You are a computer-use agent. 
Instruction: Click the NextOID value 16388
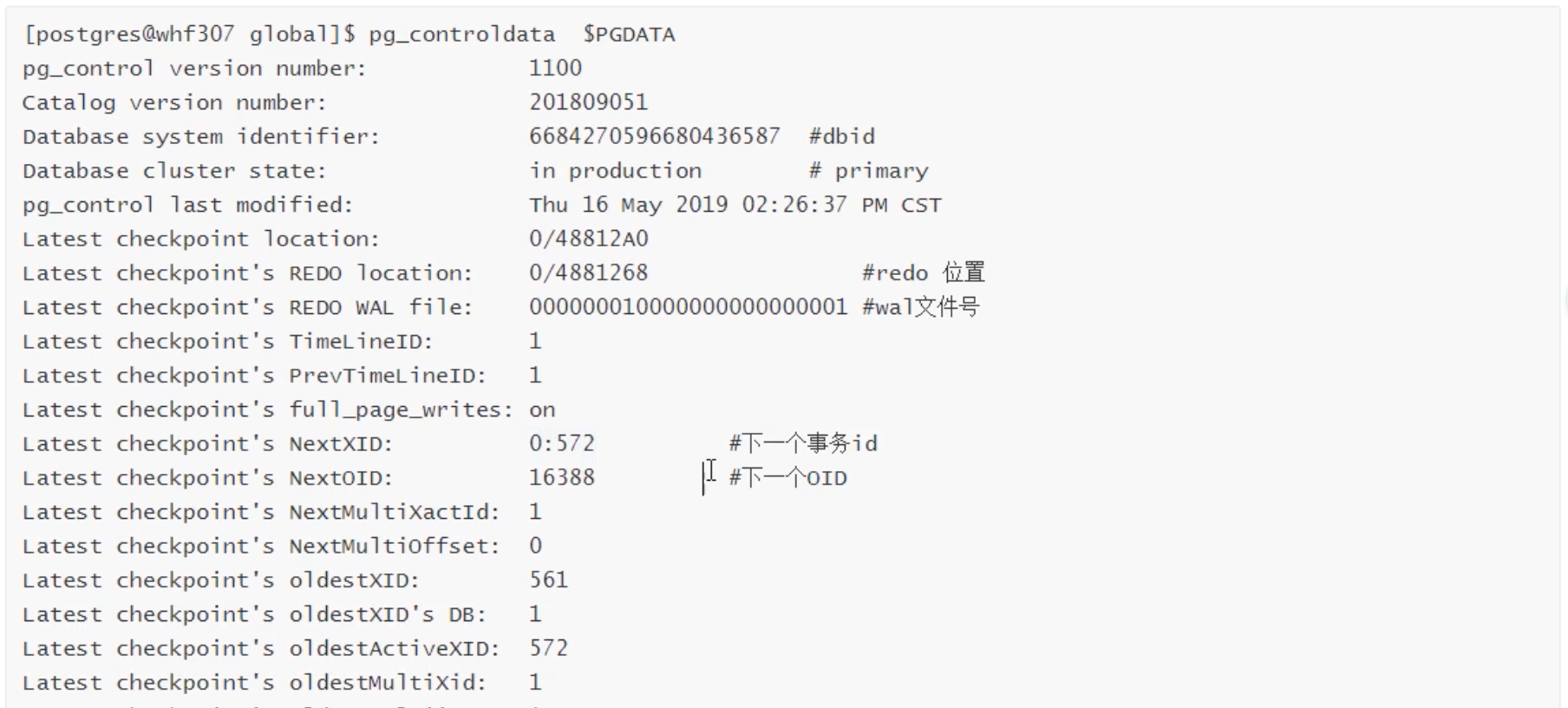coord(562,477)
